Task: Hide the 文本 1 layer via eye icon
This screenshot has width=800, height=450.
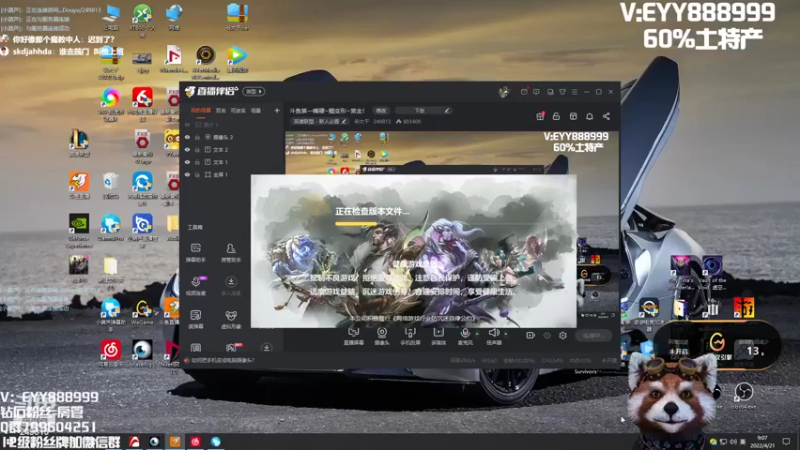Action: (x=187, y=162)
